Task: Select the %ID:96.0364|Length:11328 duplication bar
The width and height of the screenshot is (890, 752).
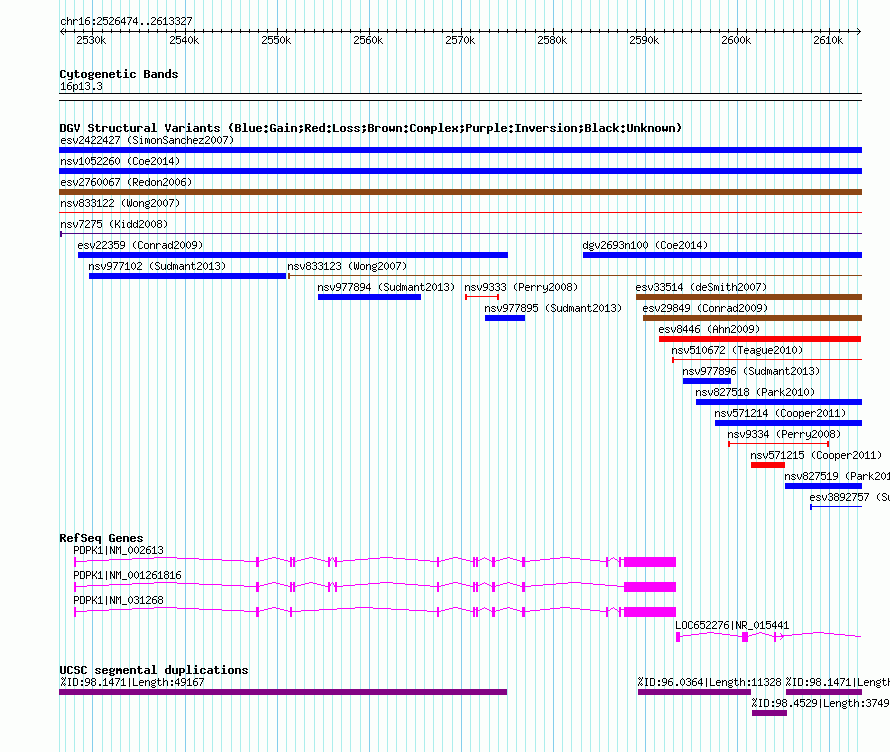Action: pyautogui.click(x=694, y=692)
